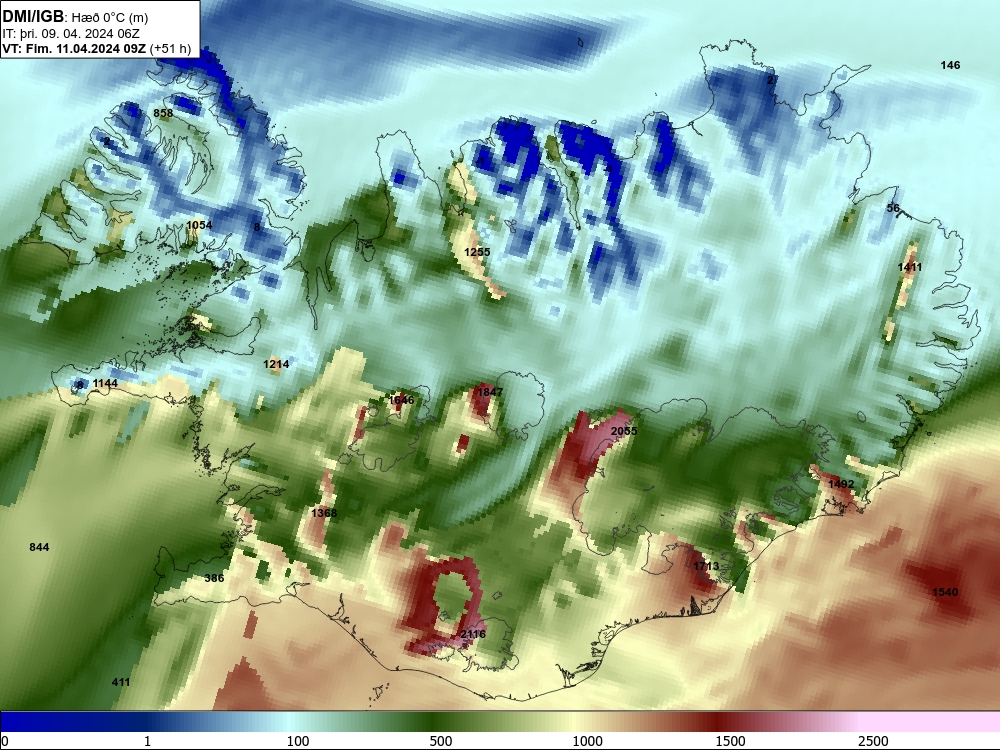Viewport: 1000px width, 750px height.
Task: Click the 1214 value label
Action: tap(276, 364)
